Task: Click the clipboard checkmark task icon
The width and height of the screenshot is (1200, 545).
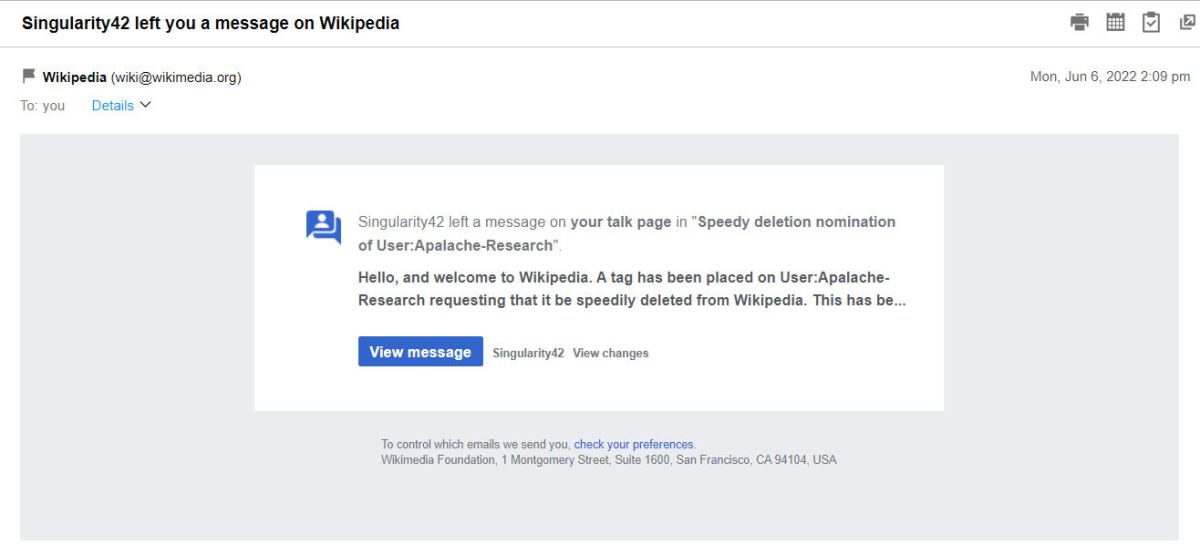Action: coord(1151,22)
